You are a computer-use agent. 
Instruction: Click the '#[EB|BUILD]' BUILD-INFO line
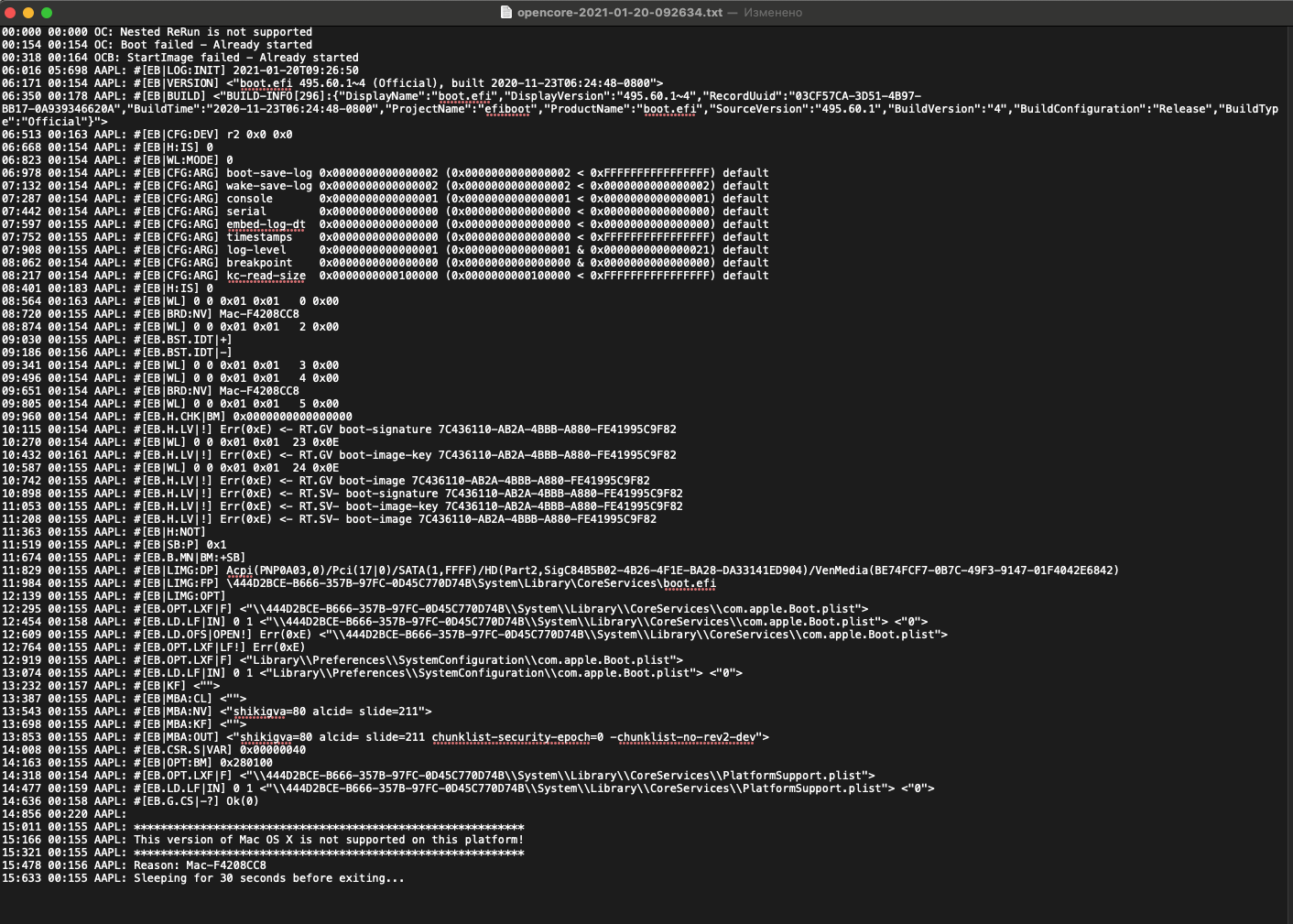(x=640, y=109)
